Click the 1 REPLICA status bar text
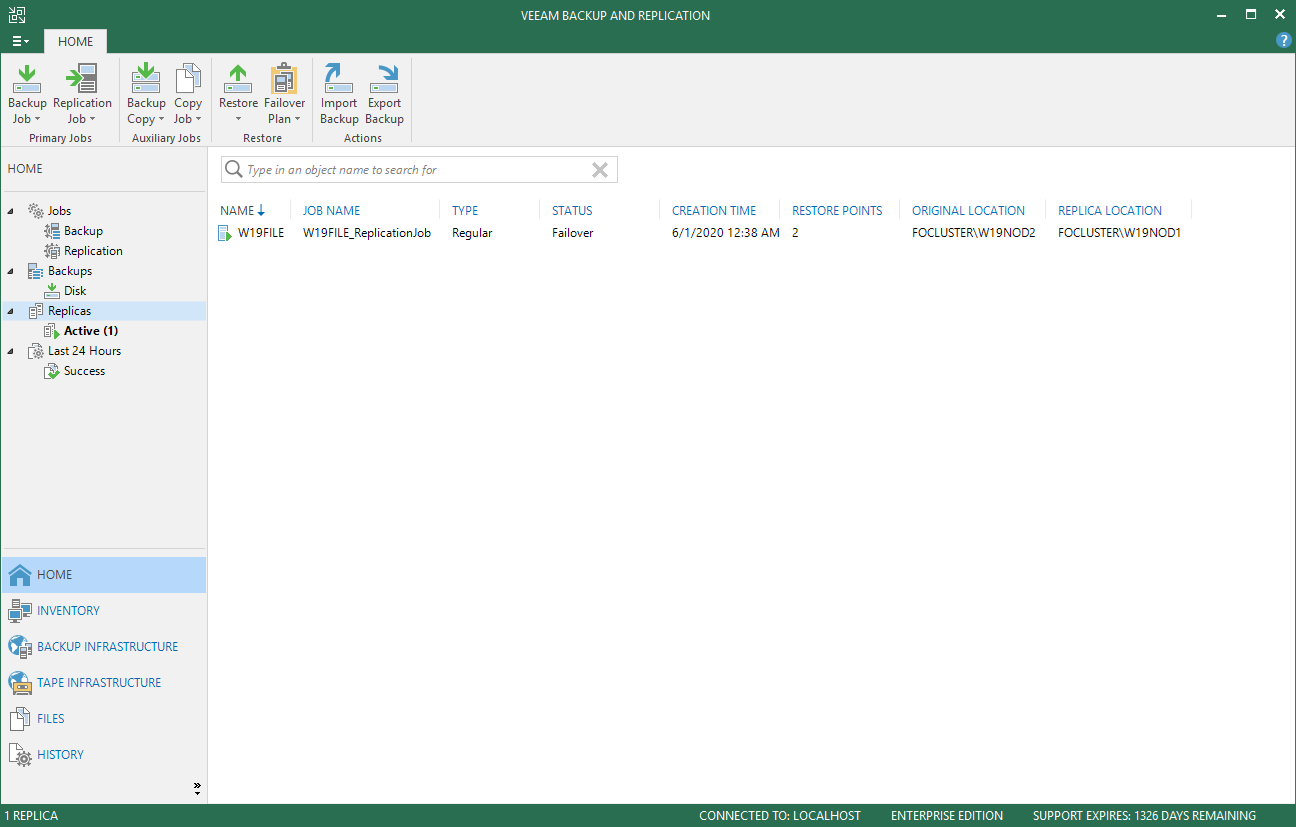This screenshot has height=827, width=1296. click(x=31, y=816)
